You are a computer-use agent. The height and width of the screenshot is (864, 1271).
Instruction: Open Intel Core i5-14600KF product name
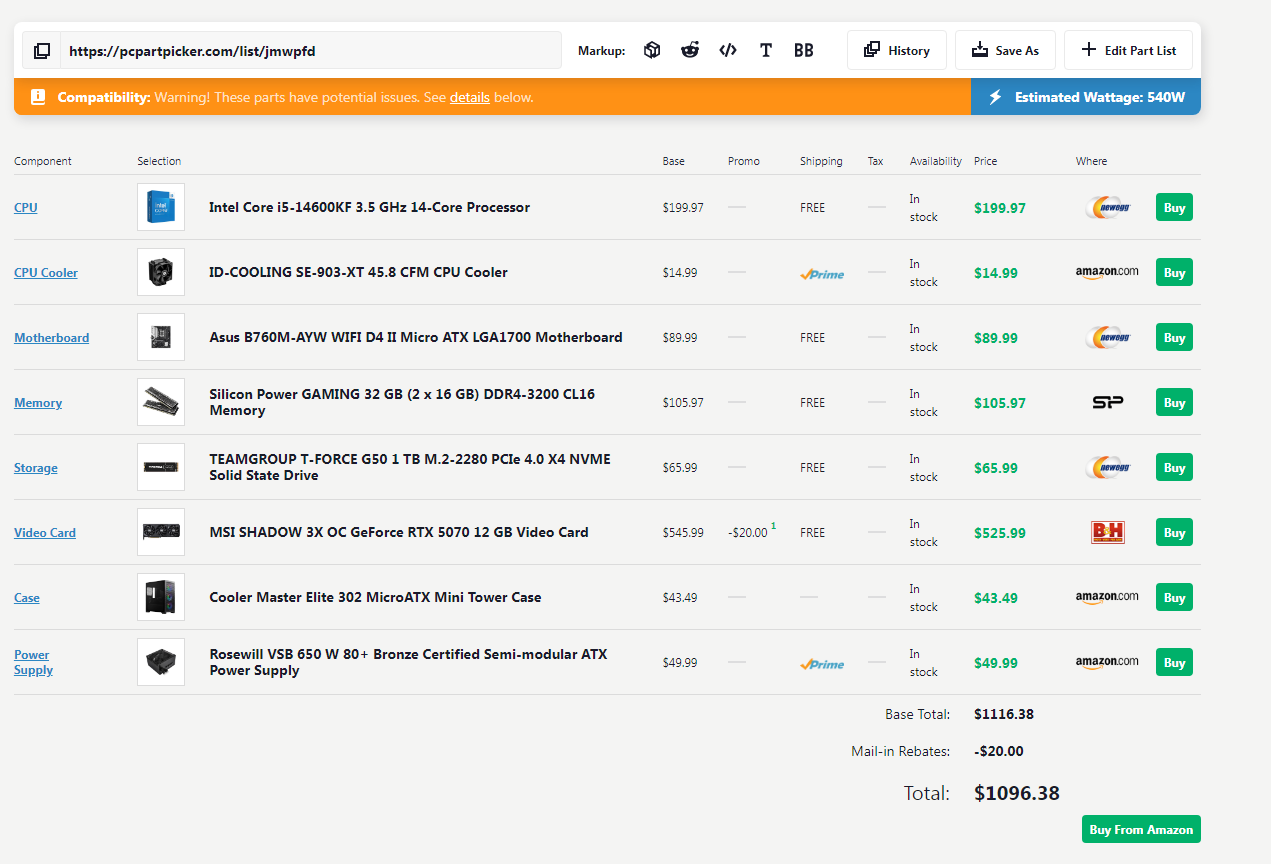[369, 207]
